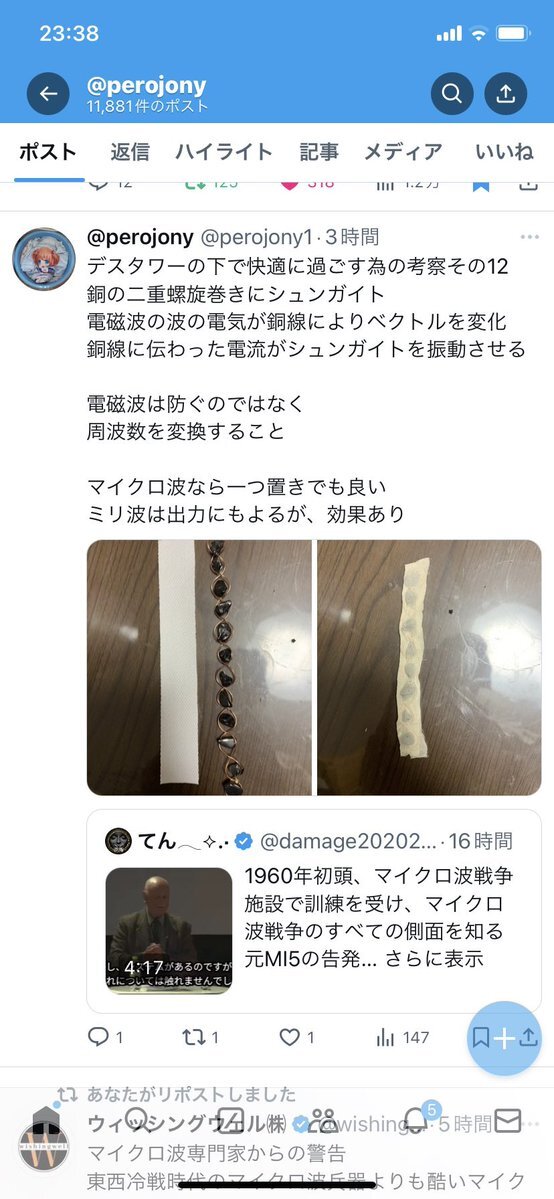The height and width of the screenshot is (1199, 554).
Task: Play the quoted video thumbnail 4:17
Action: tap(168, 931)
